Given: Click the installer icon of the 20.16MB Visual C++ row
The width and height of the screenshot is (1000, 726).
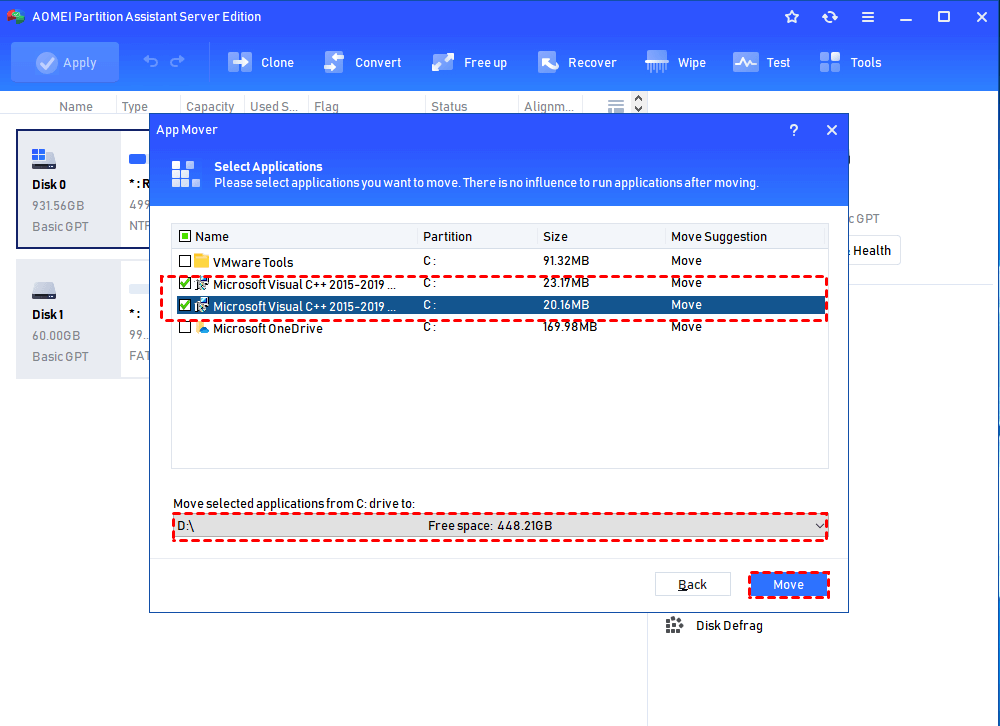Looking at the screenshot, I should click(202, 306).
